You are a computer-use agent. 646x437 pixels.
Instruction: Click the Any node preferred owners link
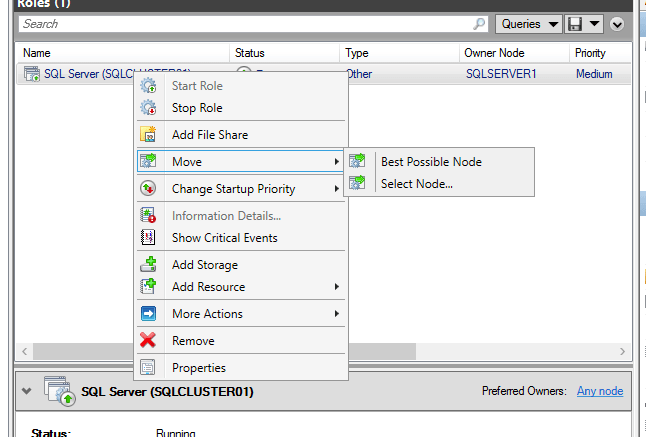pos(600,391)
